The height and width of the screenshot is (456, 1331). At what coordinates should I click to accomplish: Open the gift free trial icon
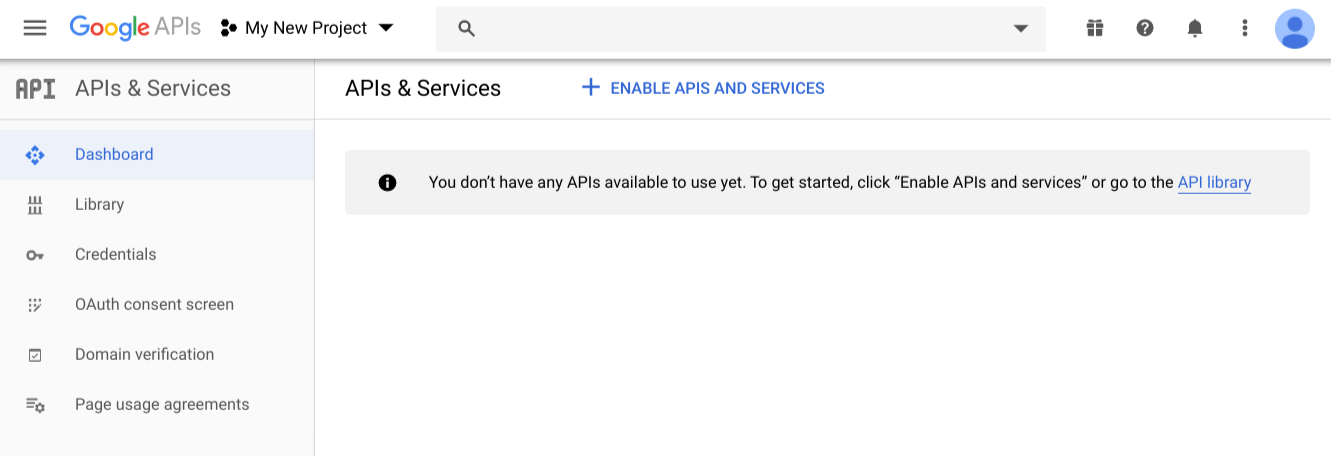click(x=1095, y=28)
